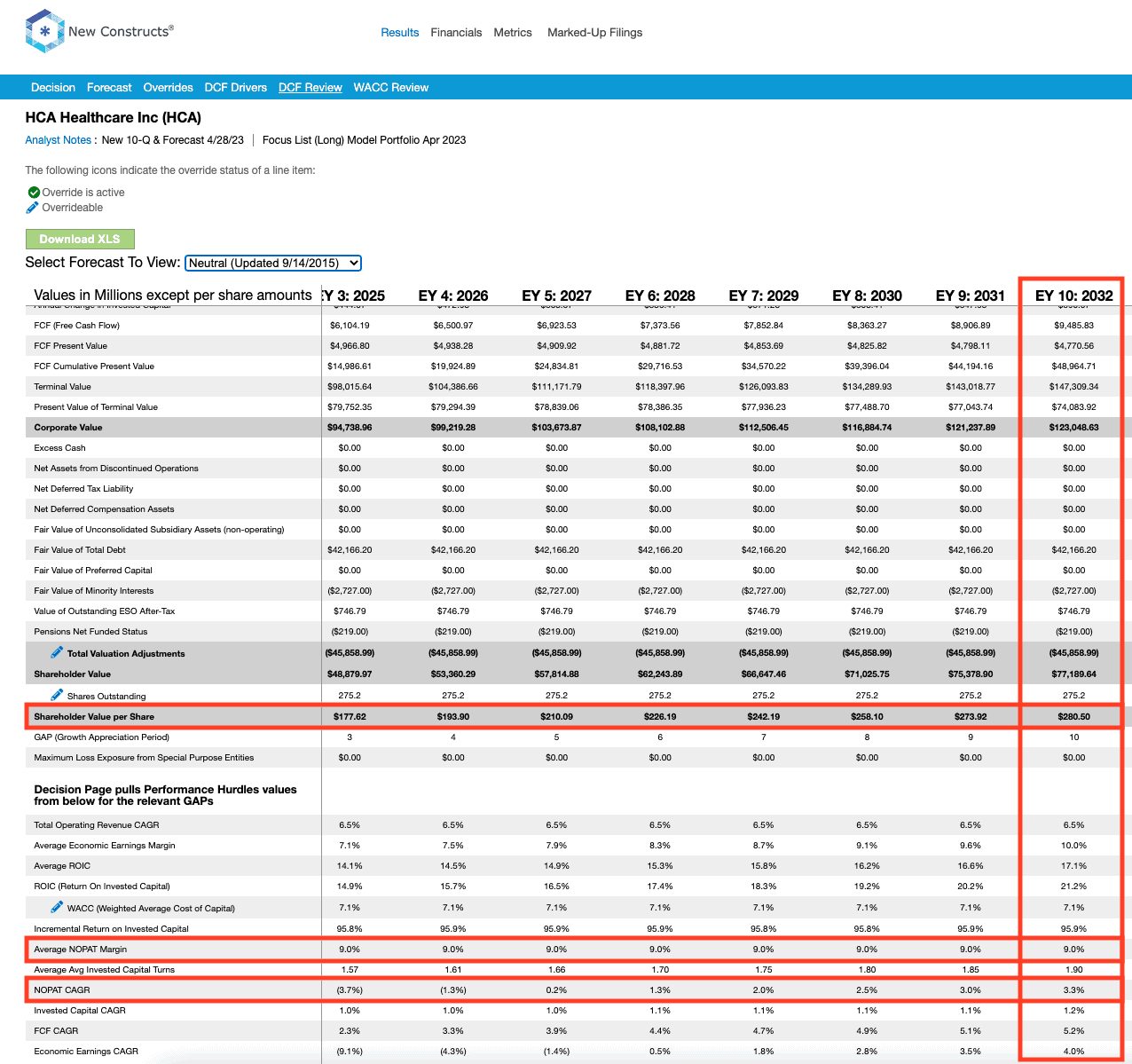Click the Shares Outstanding row label
The image size is (1132, 1064).
tap(106, 697)
